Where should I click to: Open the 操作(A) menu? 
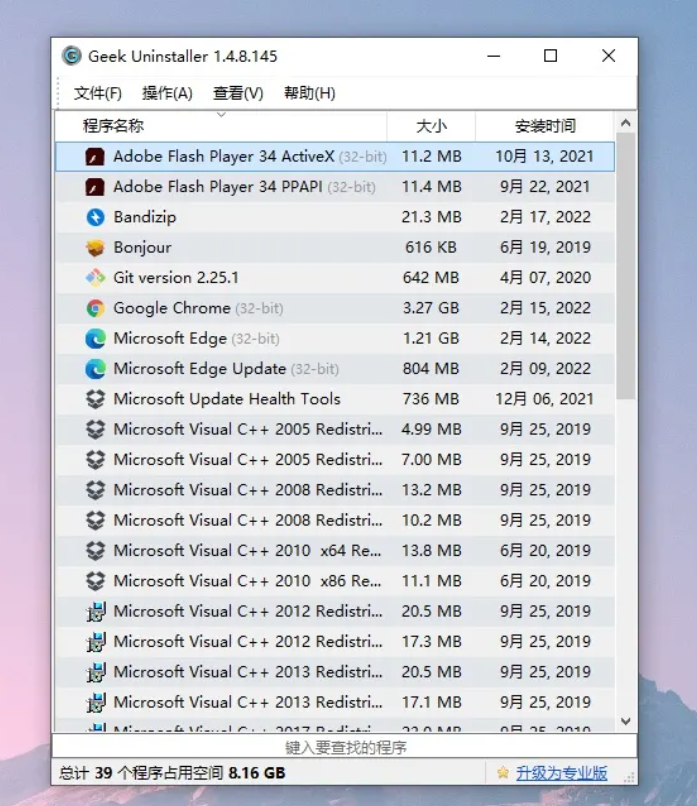click(167, 93)
